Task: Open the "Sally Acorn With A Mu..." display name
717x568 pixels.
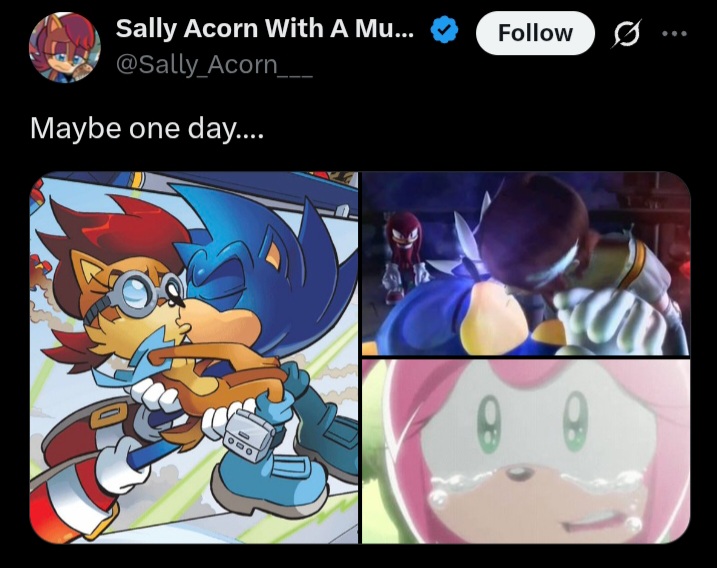Action: tap(265, 28)
